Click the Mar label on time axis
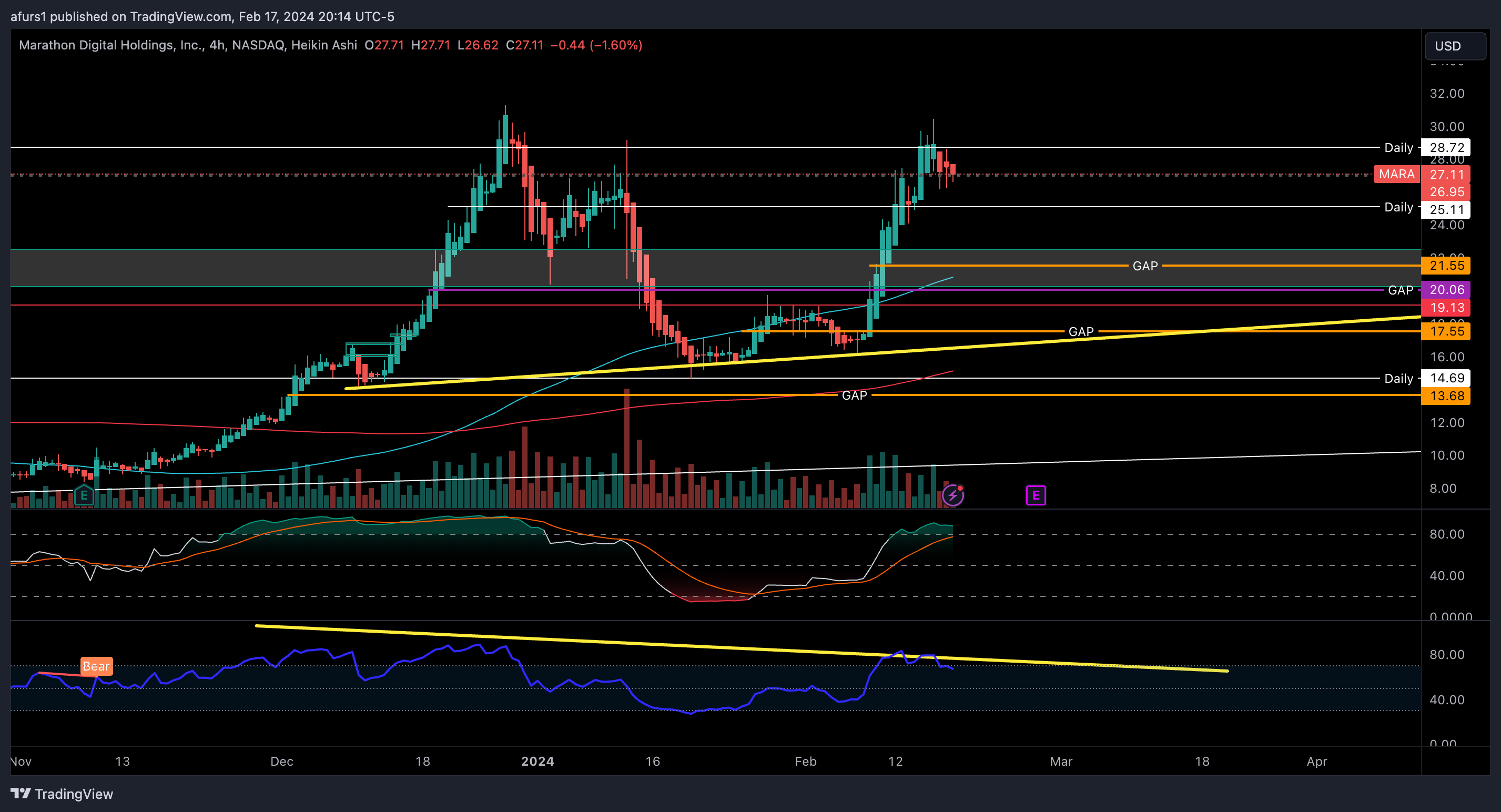This screenshot has height=812, width=1501. (1061, 762)
